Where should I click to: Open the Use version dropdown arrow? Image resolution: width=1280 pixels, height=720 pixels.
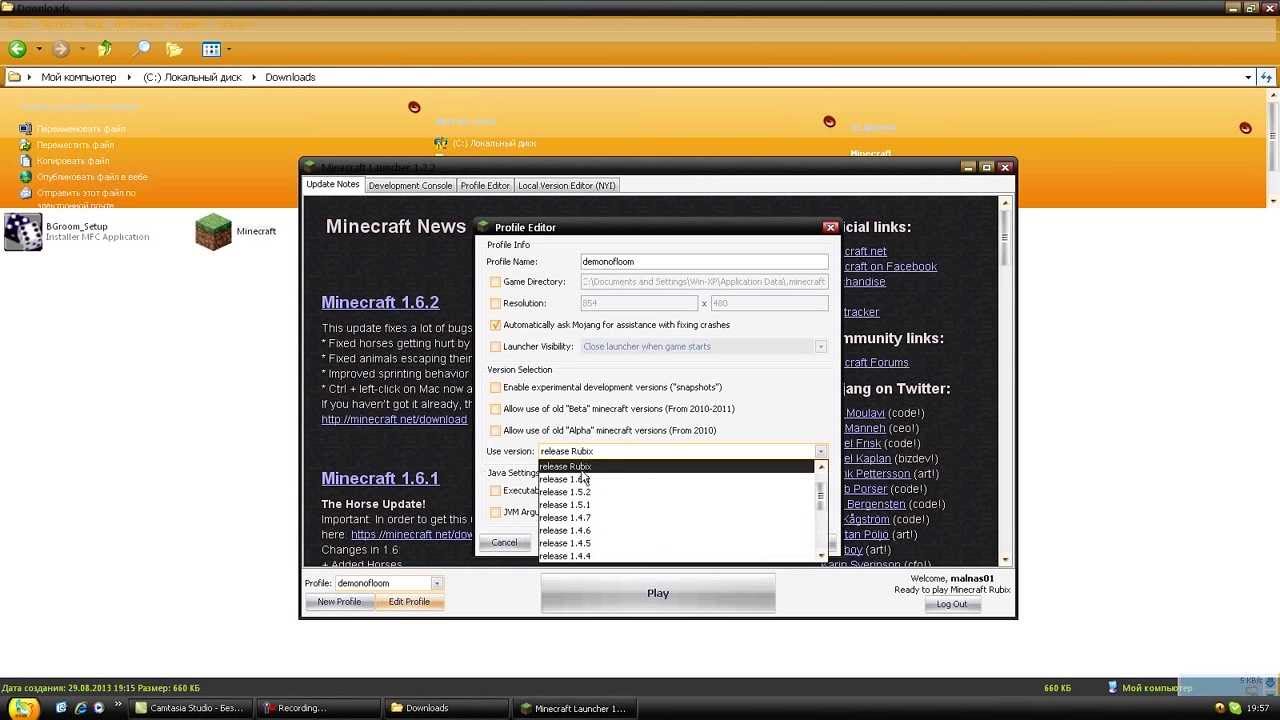[x=820, y=451]
